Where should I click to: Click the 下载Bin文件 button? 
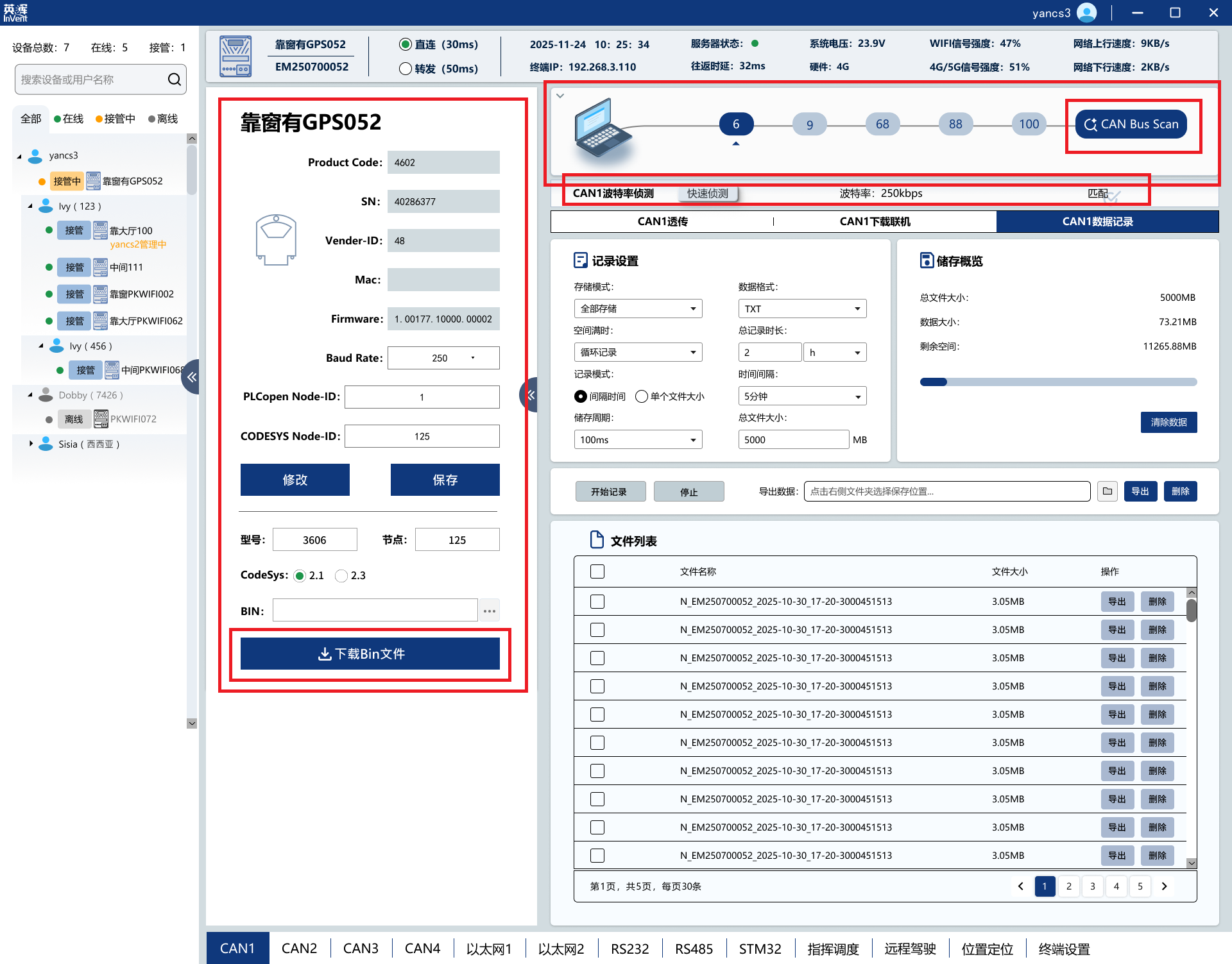tap(370, 654)
